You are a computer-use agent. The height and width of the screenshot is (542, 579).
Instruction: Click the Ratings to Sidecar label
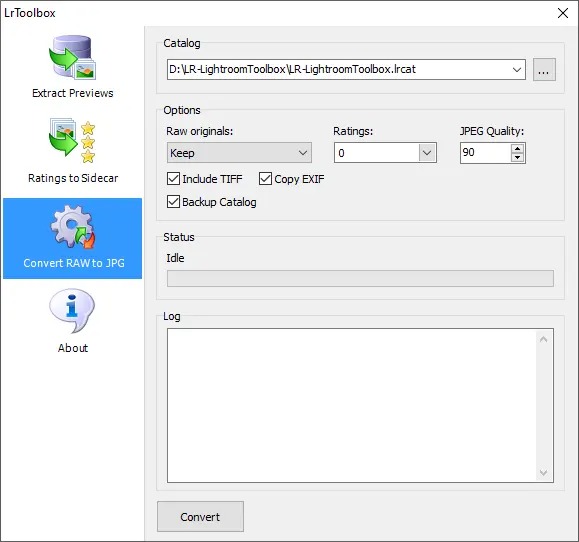point(73,178)
